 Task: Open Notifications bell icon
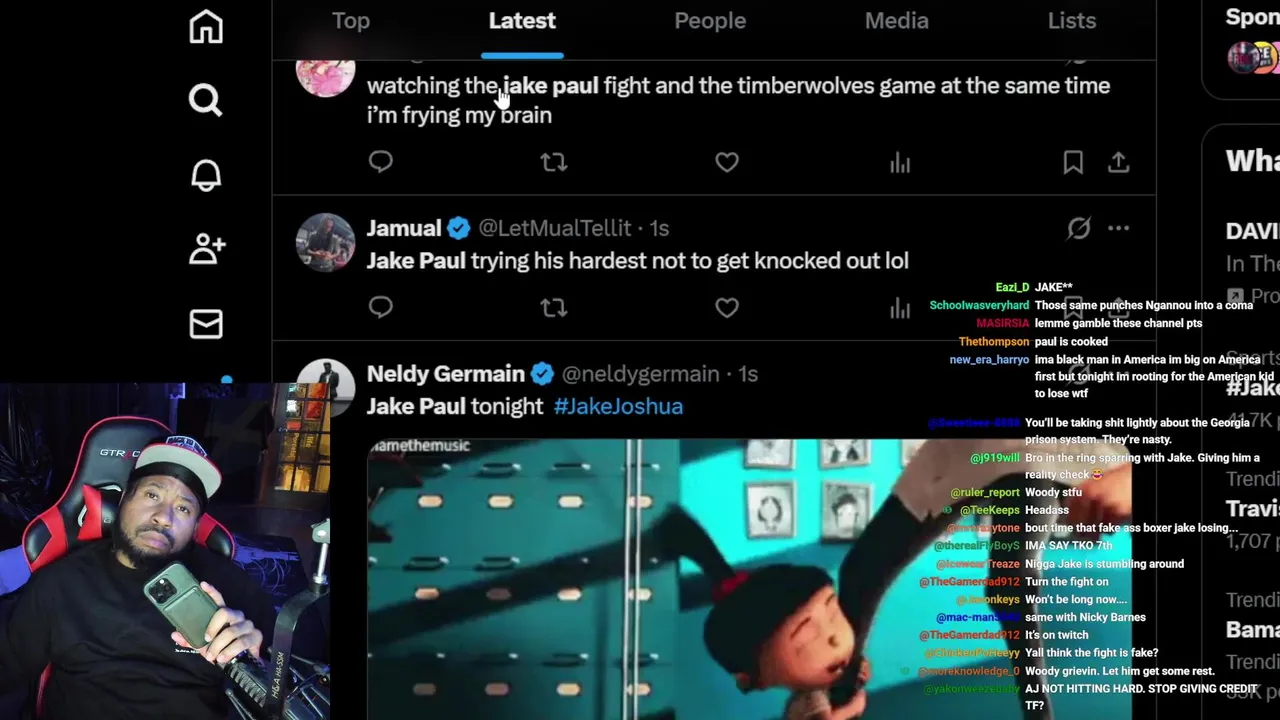[x=206, y=175]
